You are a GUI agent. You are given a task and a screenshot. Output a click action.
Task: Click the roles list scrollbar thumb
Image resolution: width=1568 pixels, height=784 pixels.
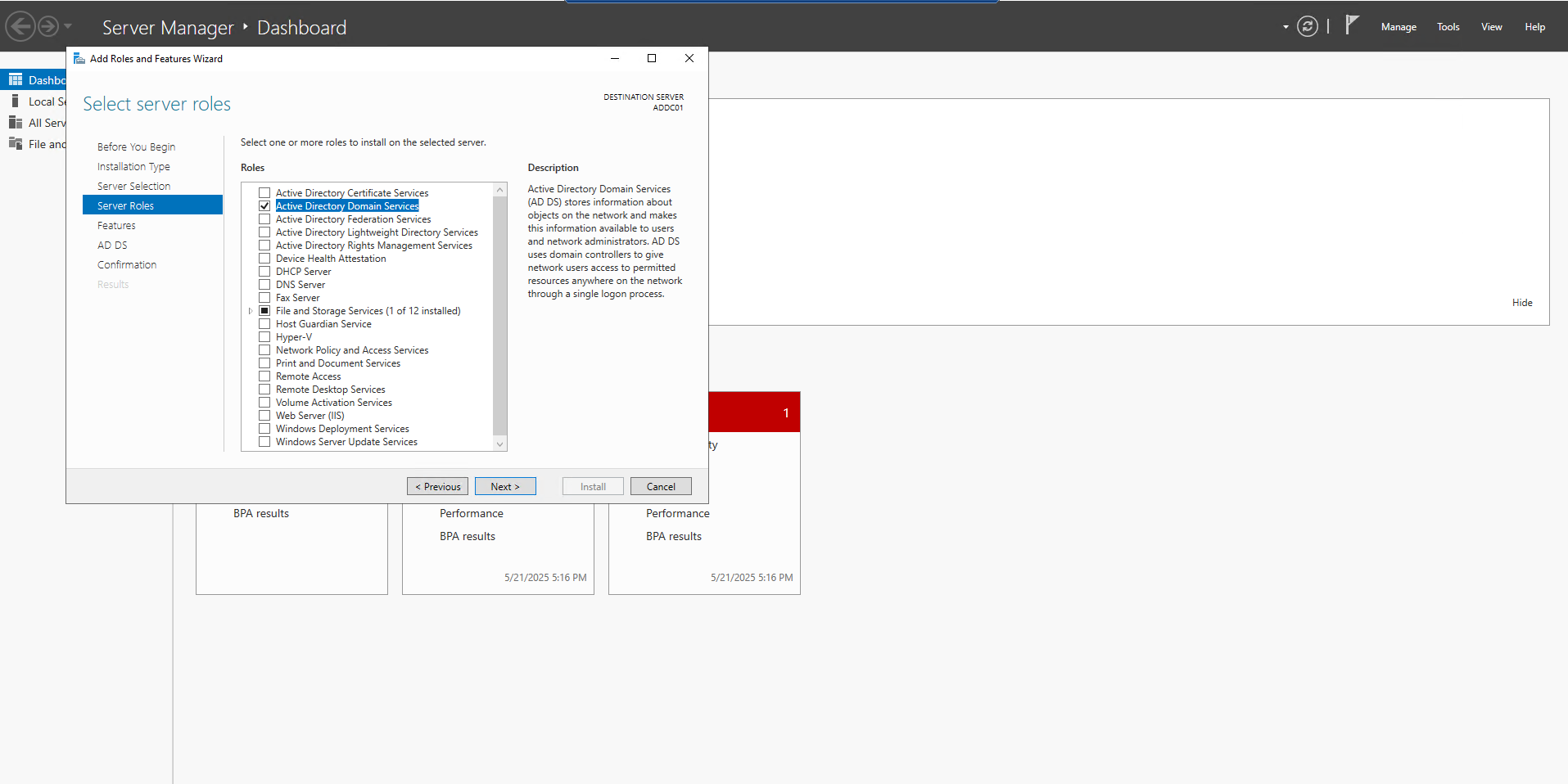[x=500, y=316]
